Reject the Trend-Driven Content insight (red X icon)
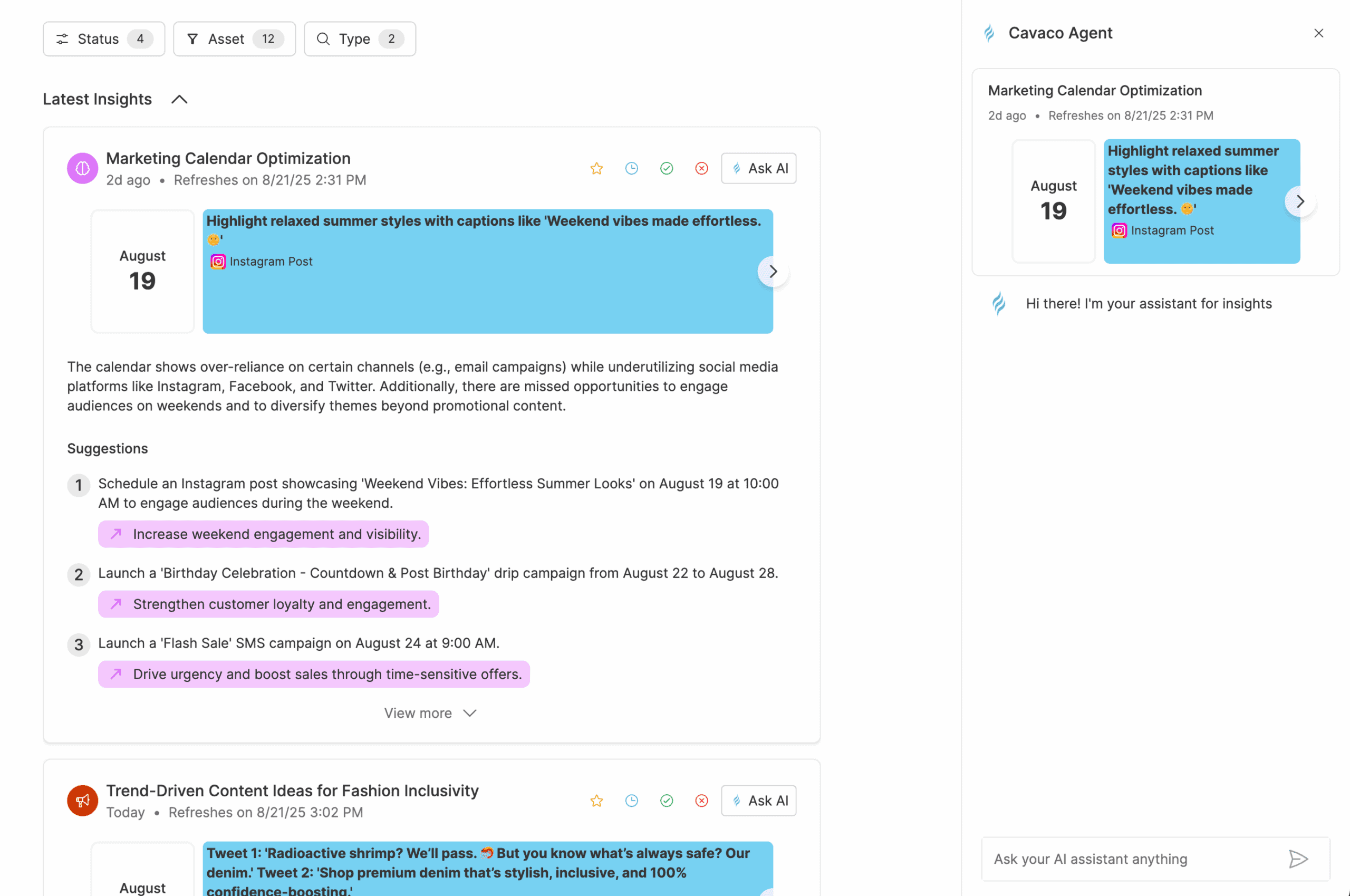Viewport: 1350px width, 896px height. click(x=701, y=801)
